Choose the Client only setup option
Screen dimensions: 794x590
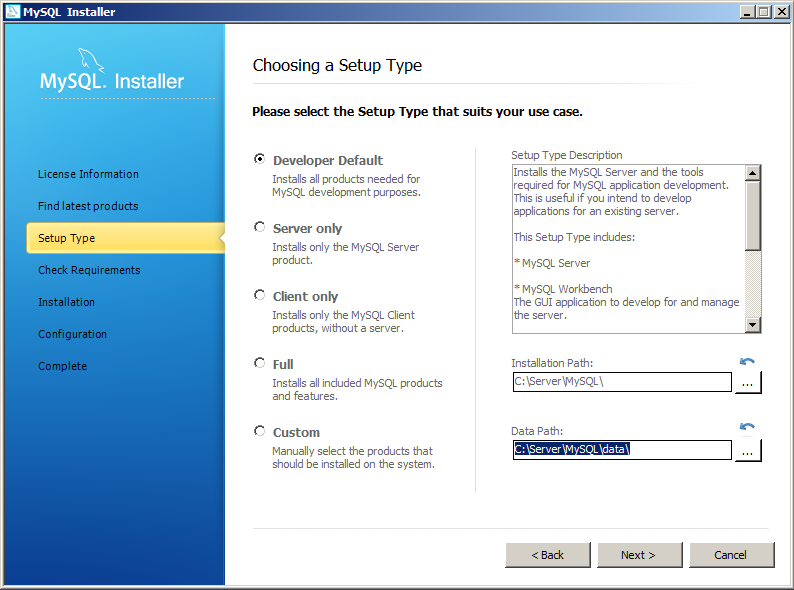[259, 295]
